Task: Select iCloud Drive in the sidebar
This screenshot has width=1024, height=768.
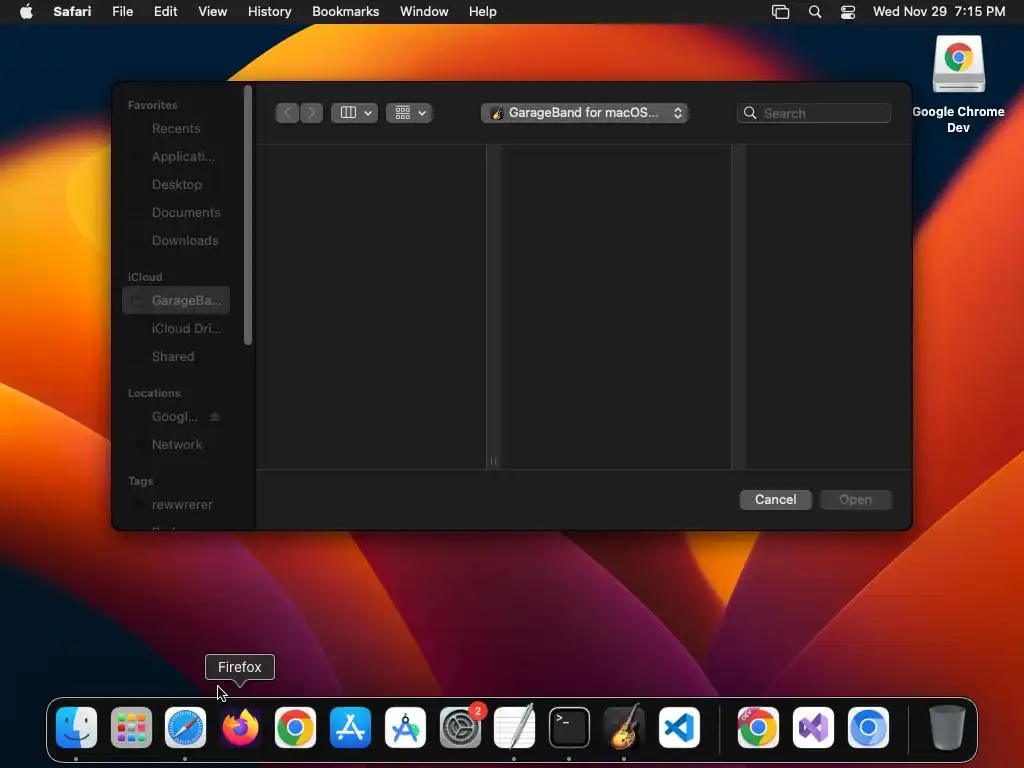Action: coord(176,328)
